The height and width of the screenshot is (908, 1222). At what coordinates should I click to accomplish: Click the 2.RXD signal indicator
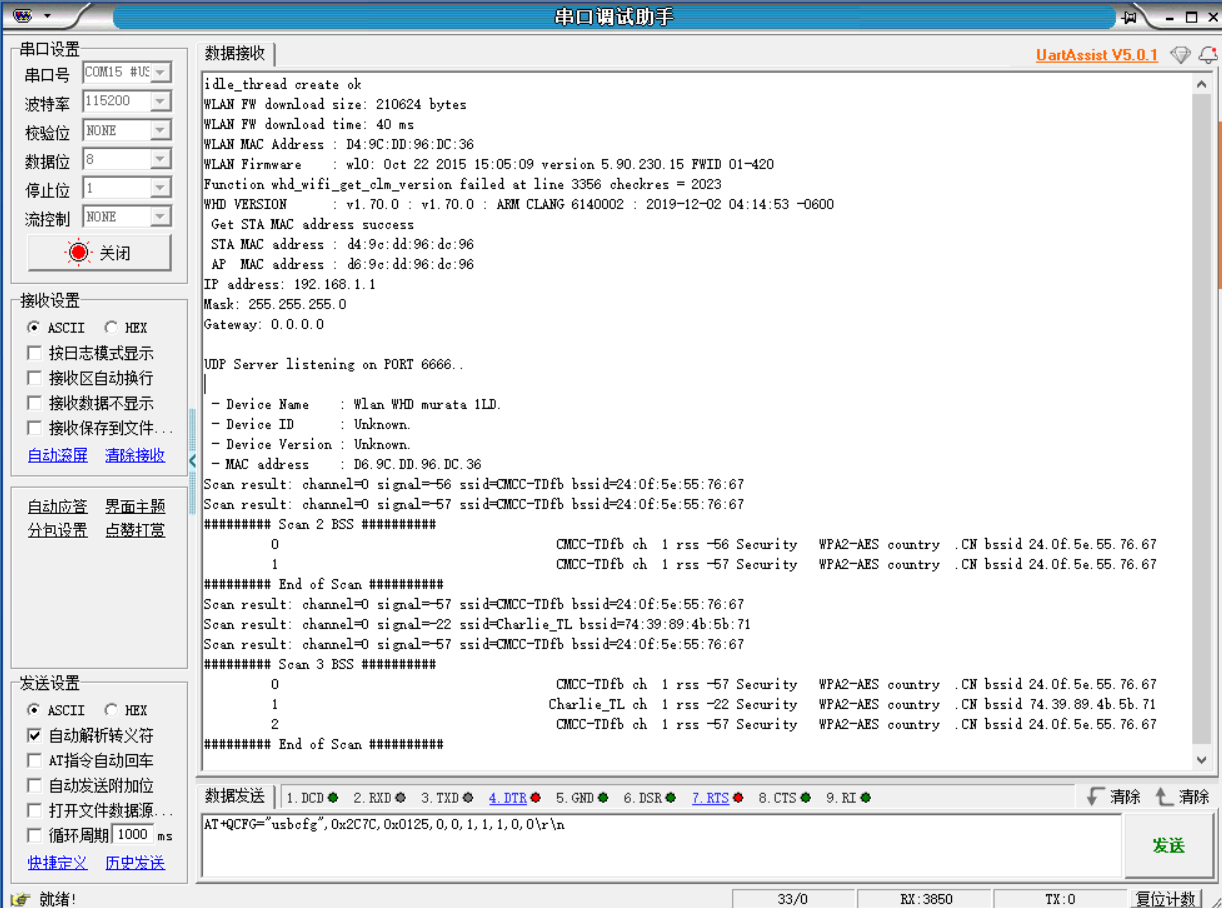379,798
